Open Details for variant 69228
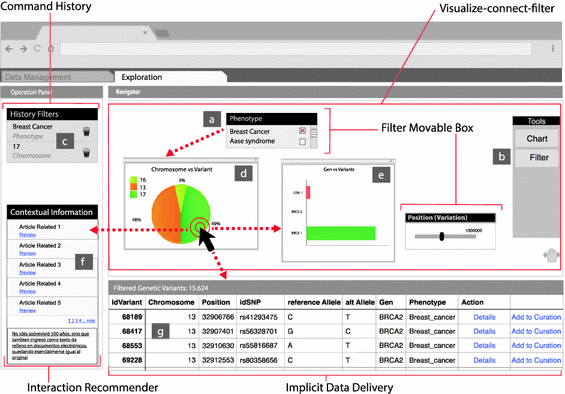Image resolution: width=565 pixels, height=394 pixels. (x=484, y=360)
